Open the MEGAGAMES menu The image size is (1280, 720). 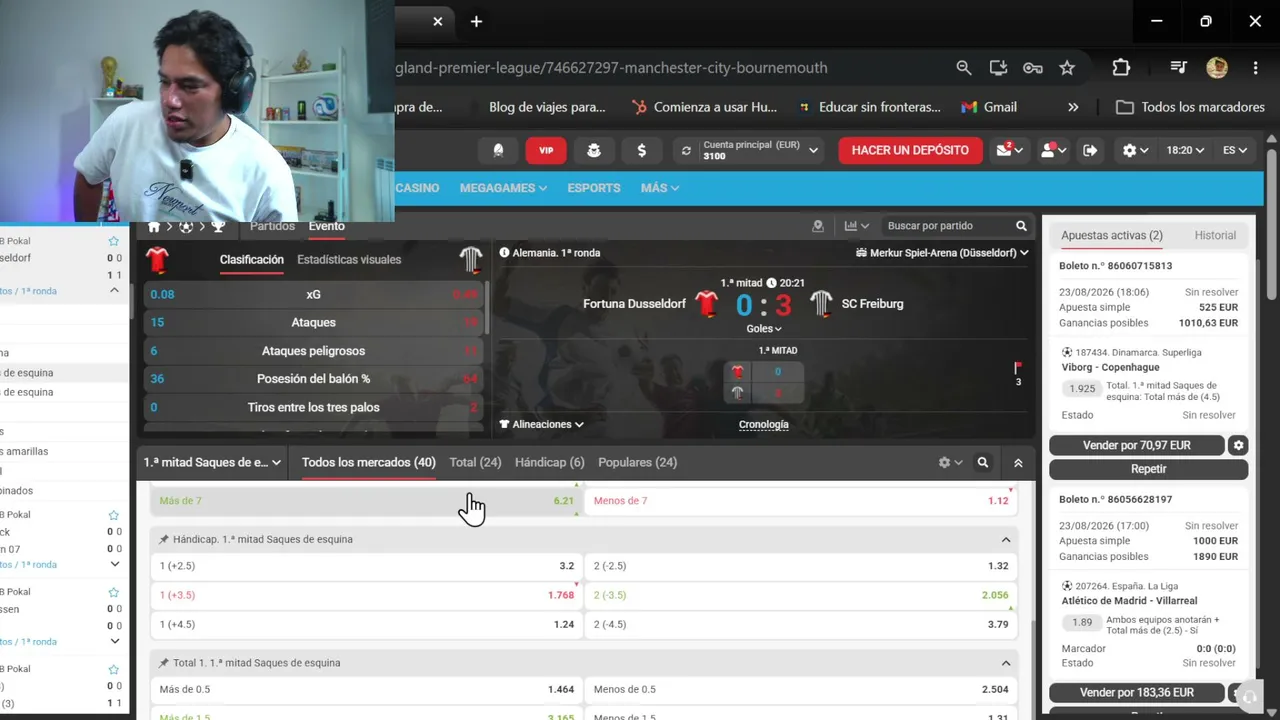tap(503, 188)
